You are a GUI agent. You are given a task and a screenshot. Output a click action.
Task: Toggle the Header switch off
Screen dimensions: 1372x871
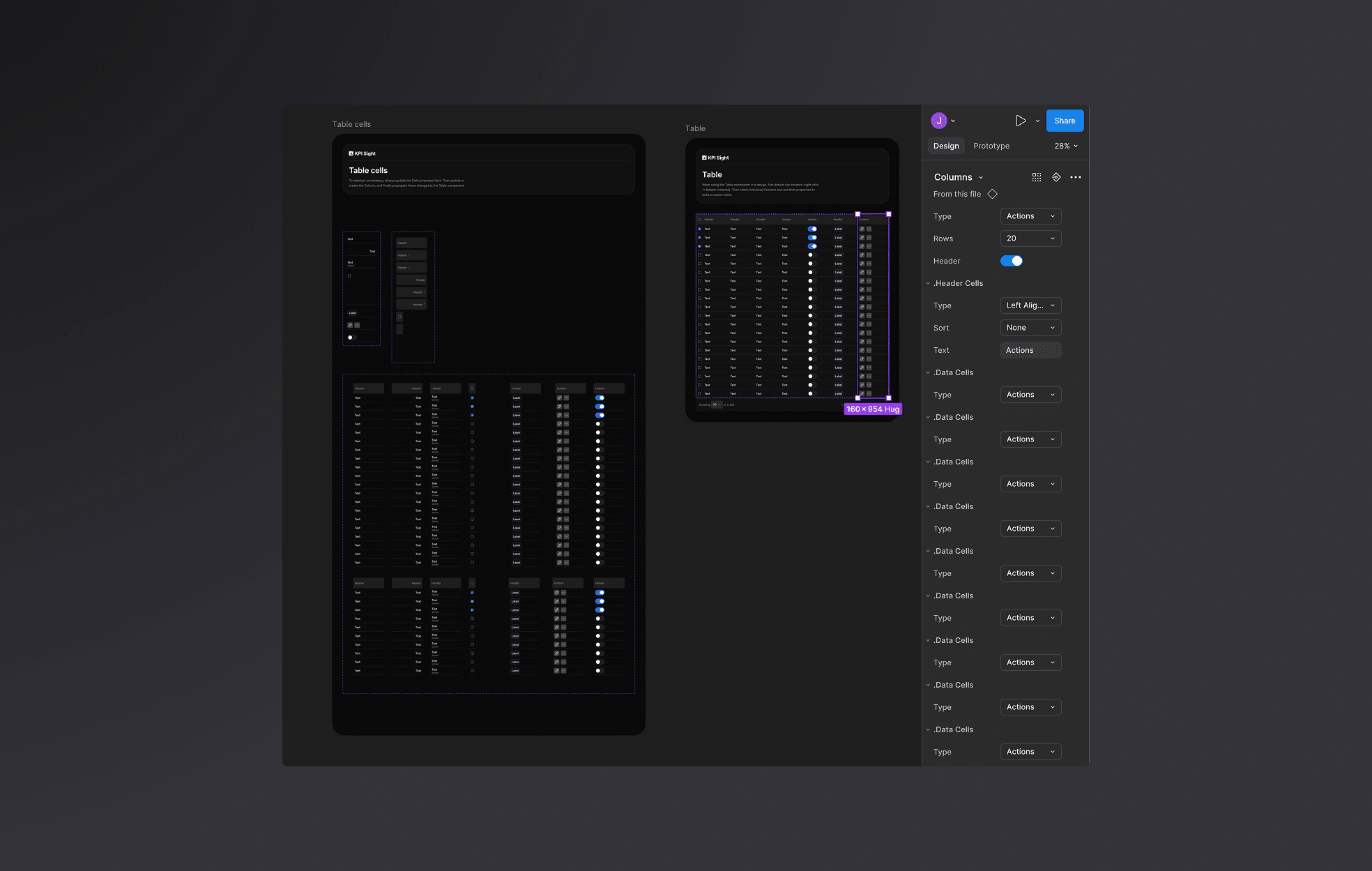click(1012, 261)
